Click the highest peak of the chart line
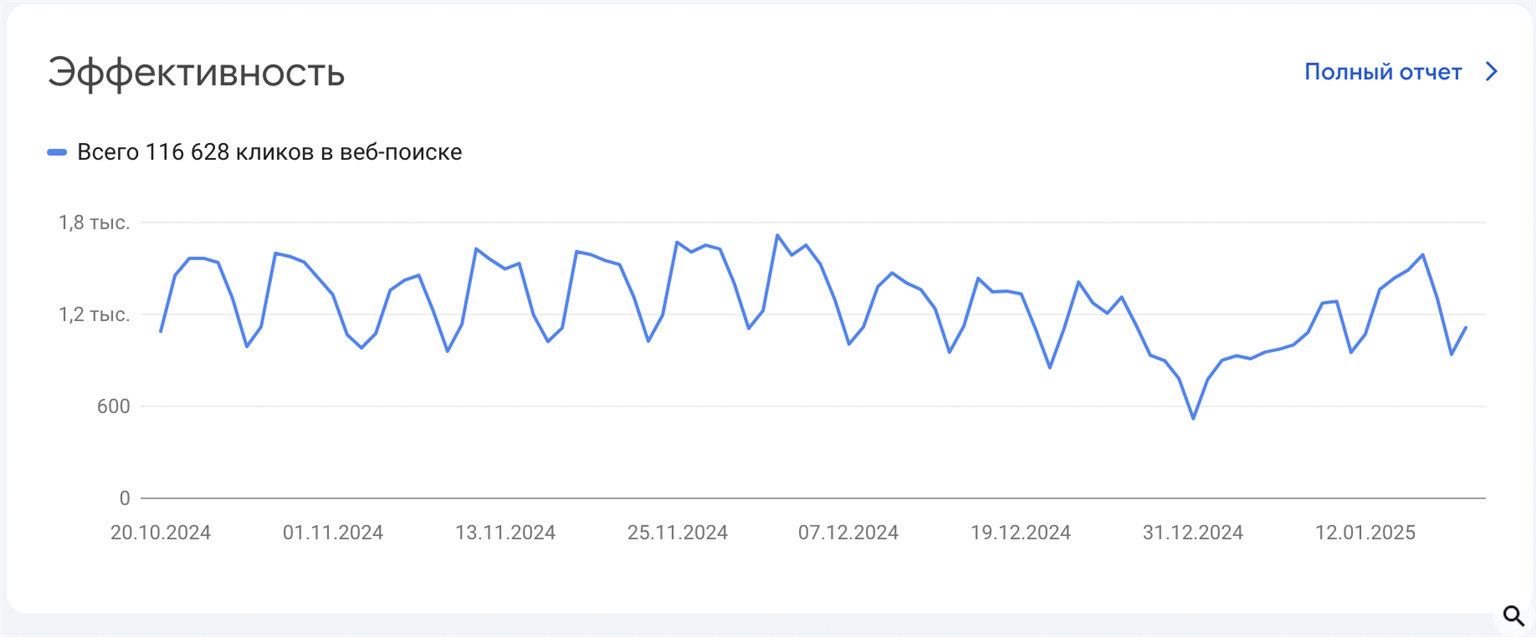This screenshot has height=637, width=1536. (777, 235)
